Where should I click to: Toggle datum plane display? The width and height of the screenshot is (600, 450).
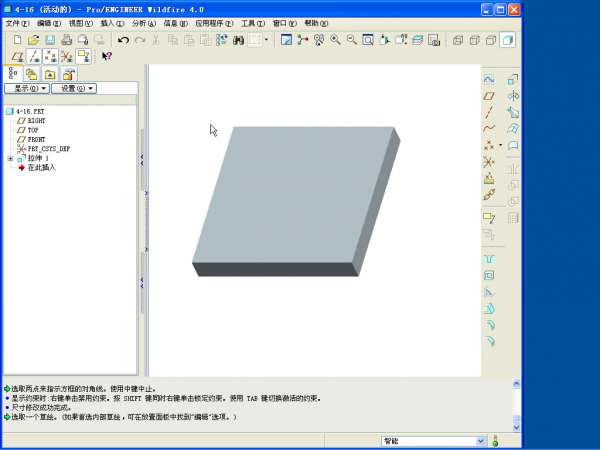pyautogui.click(x=18, y=57)
